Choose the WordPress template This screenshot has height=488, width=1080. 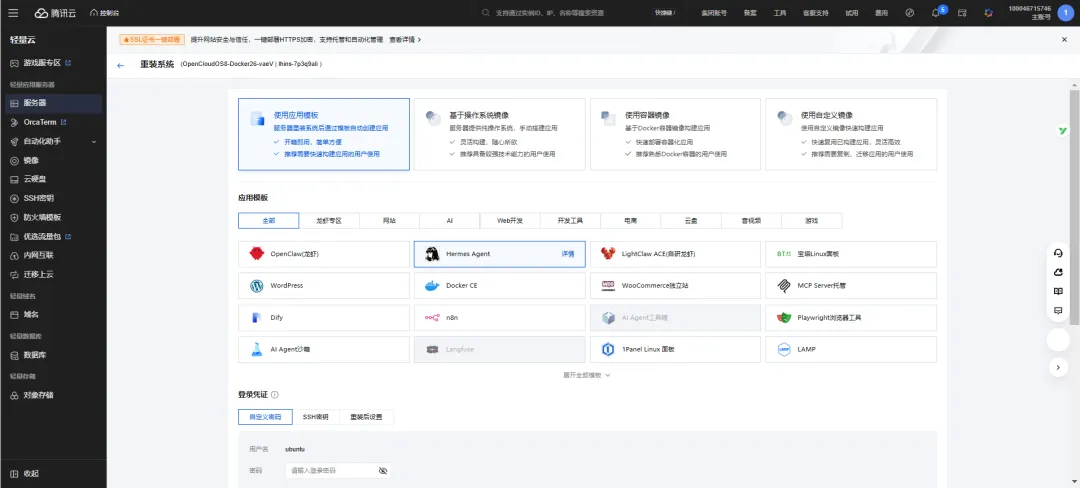(x=324, y=286)
